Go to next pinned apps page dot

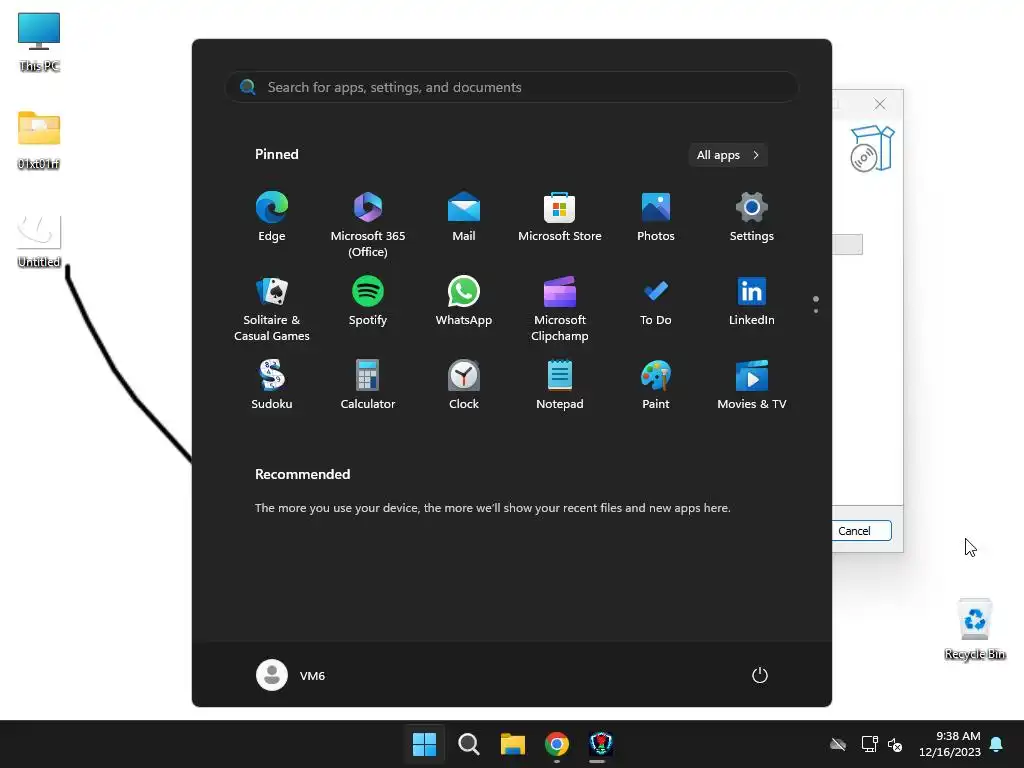tap(816, 311)
